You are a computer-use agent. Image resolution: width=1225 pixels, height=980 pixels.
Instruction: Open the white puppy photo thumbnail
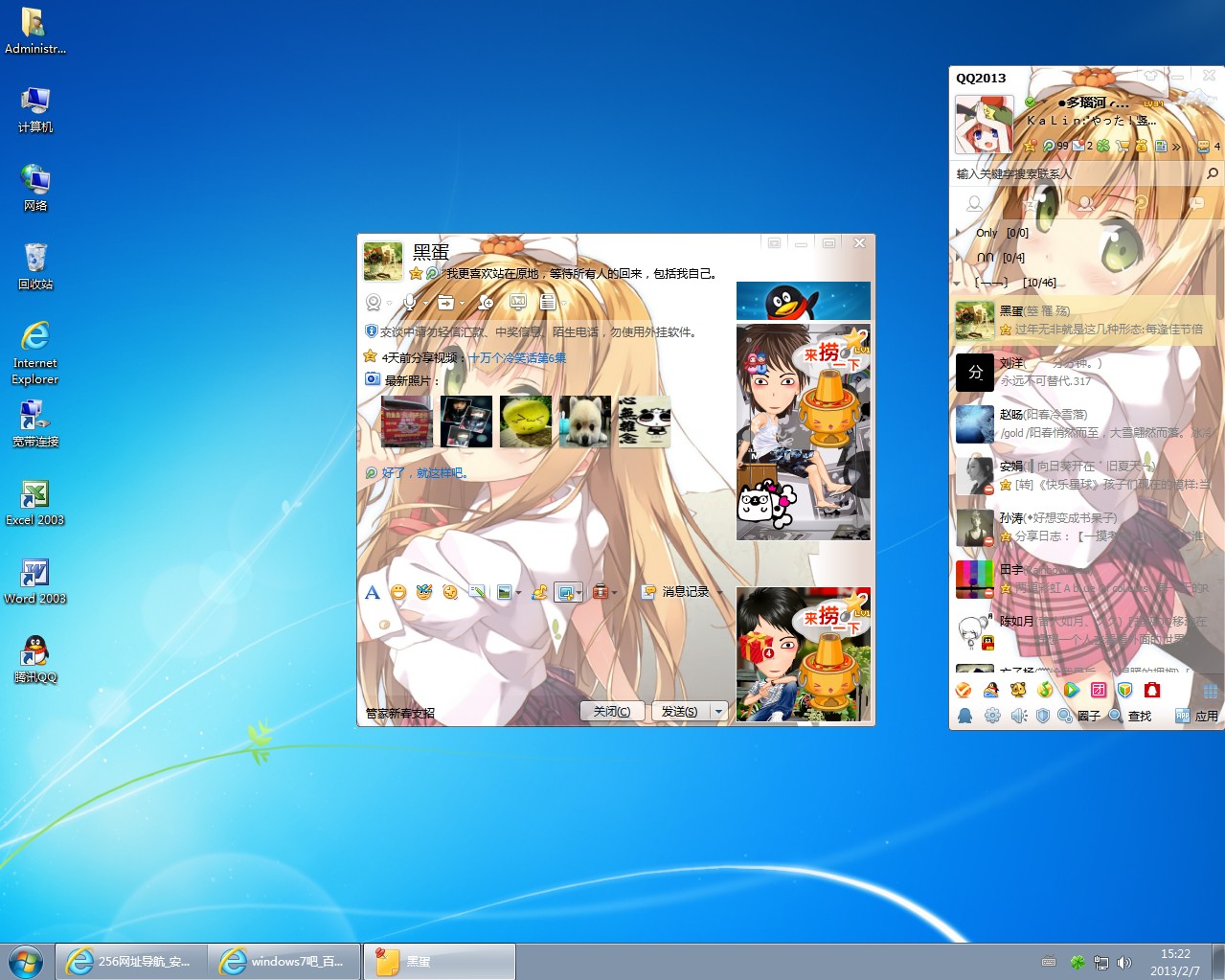pos(585,422)
